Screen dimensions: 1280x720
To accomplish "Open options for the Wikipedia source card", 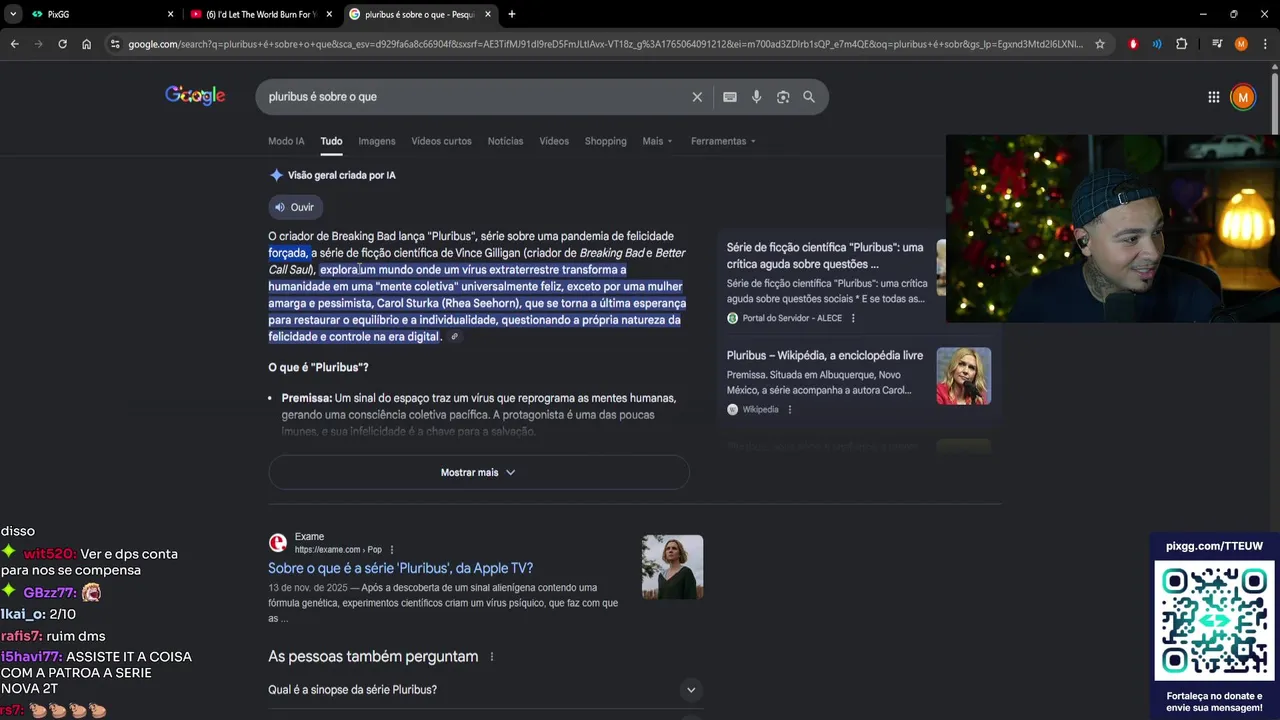I will [x=789, y=409].
